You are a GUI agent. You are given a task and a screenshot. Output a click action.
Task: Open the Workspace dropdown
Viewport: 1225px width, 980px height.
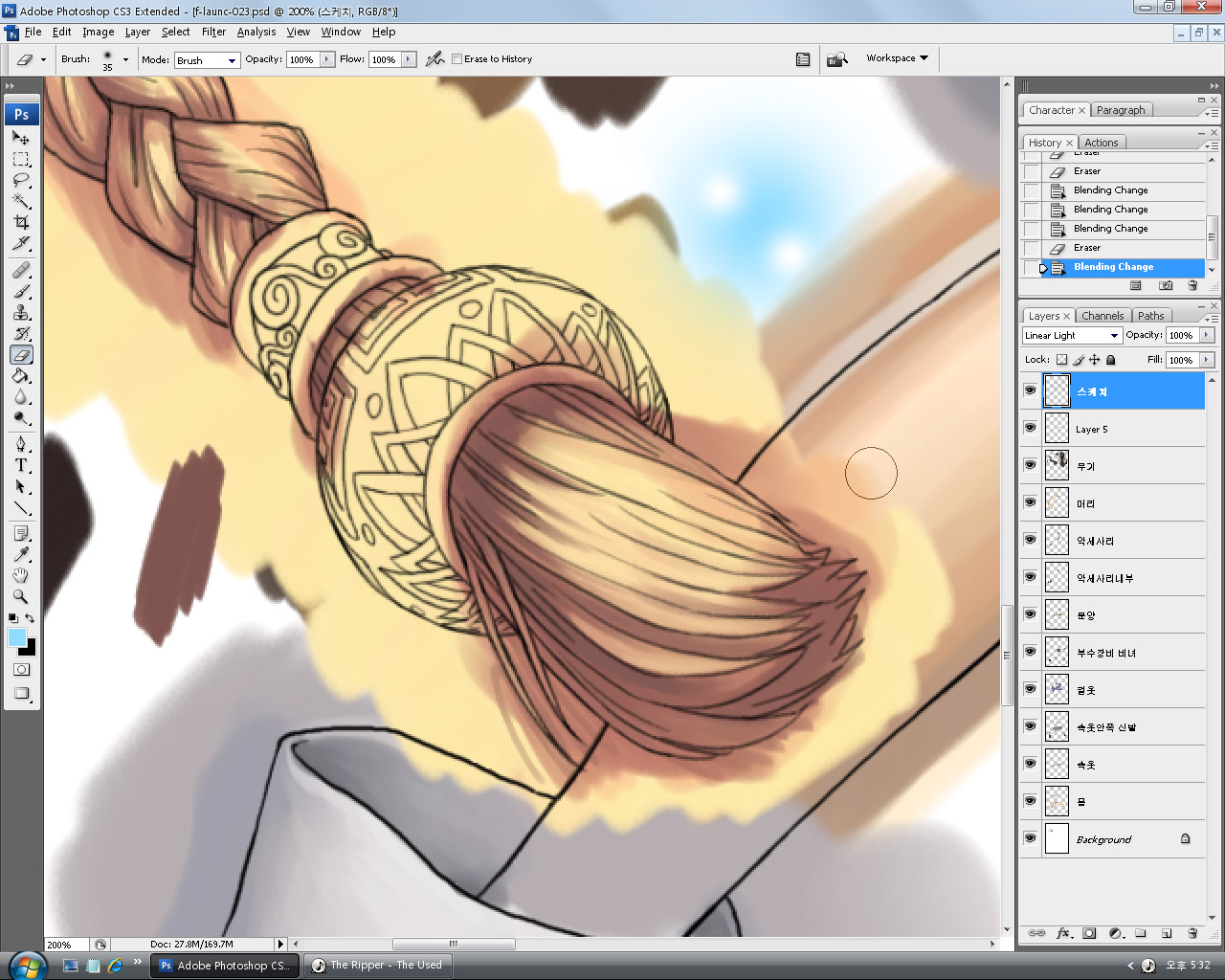click(897, 58)
